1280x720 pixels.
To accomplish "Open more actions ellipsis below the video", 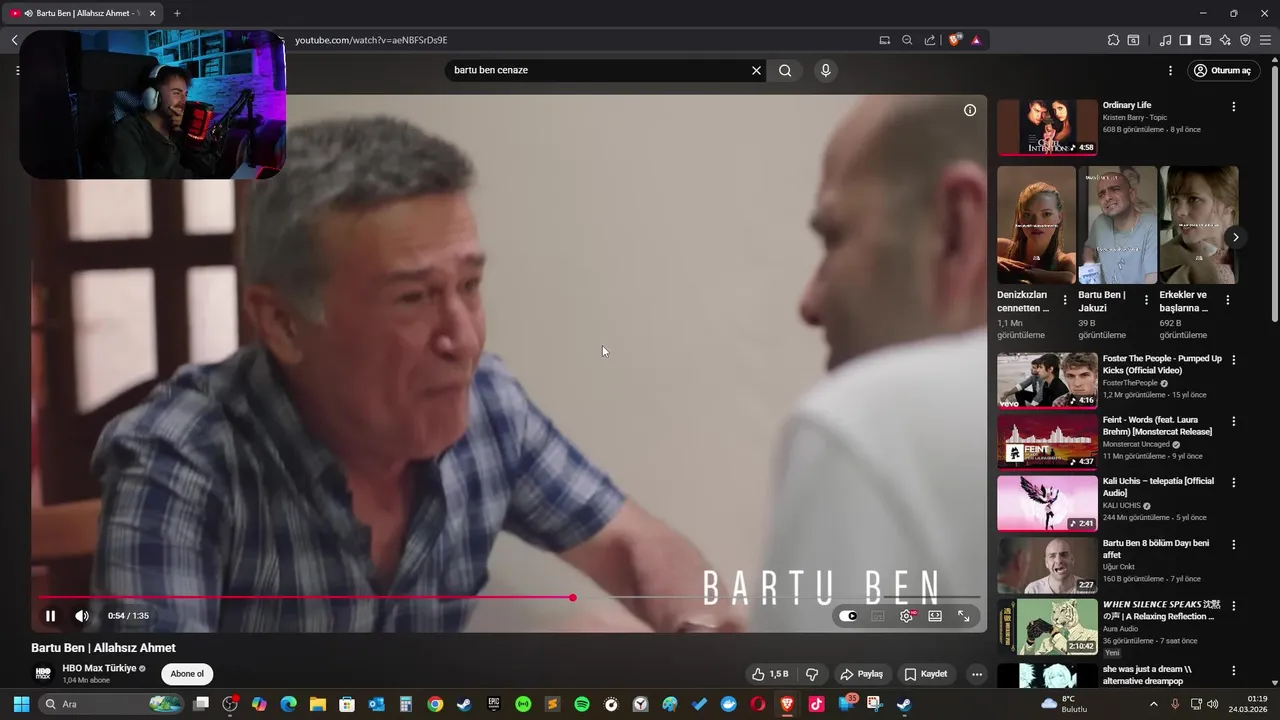I will tap(977, 674).
